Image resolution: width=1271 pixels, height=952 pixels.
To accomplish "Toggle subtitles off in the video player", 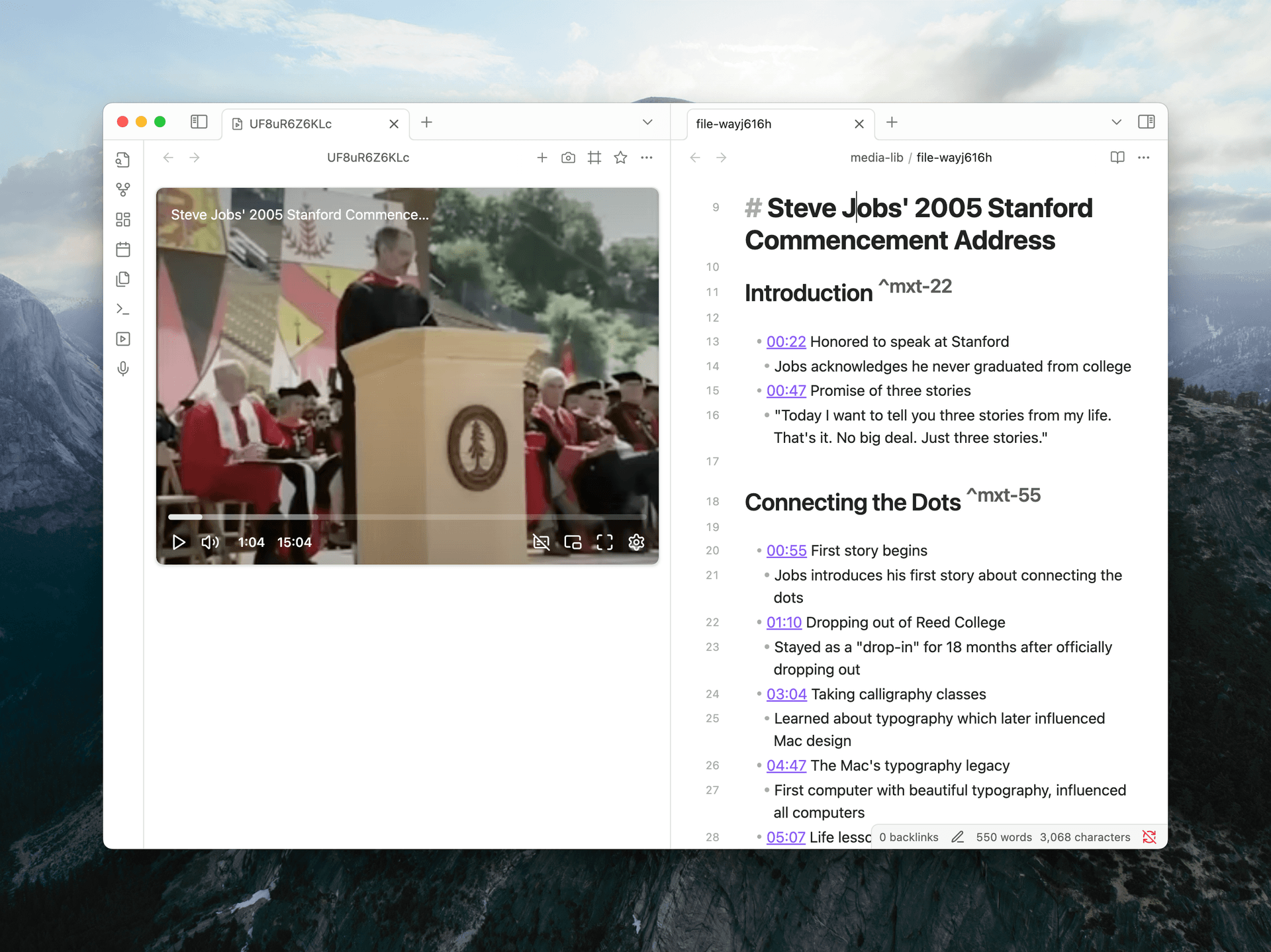I will (541, 542).
